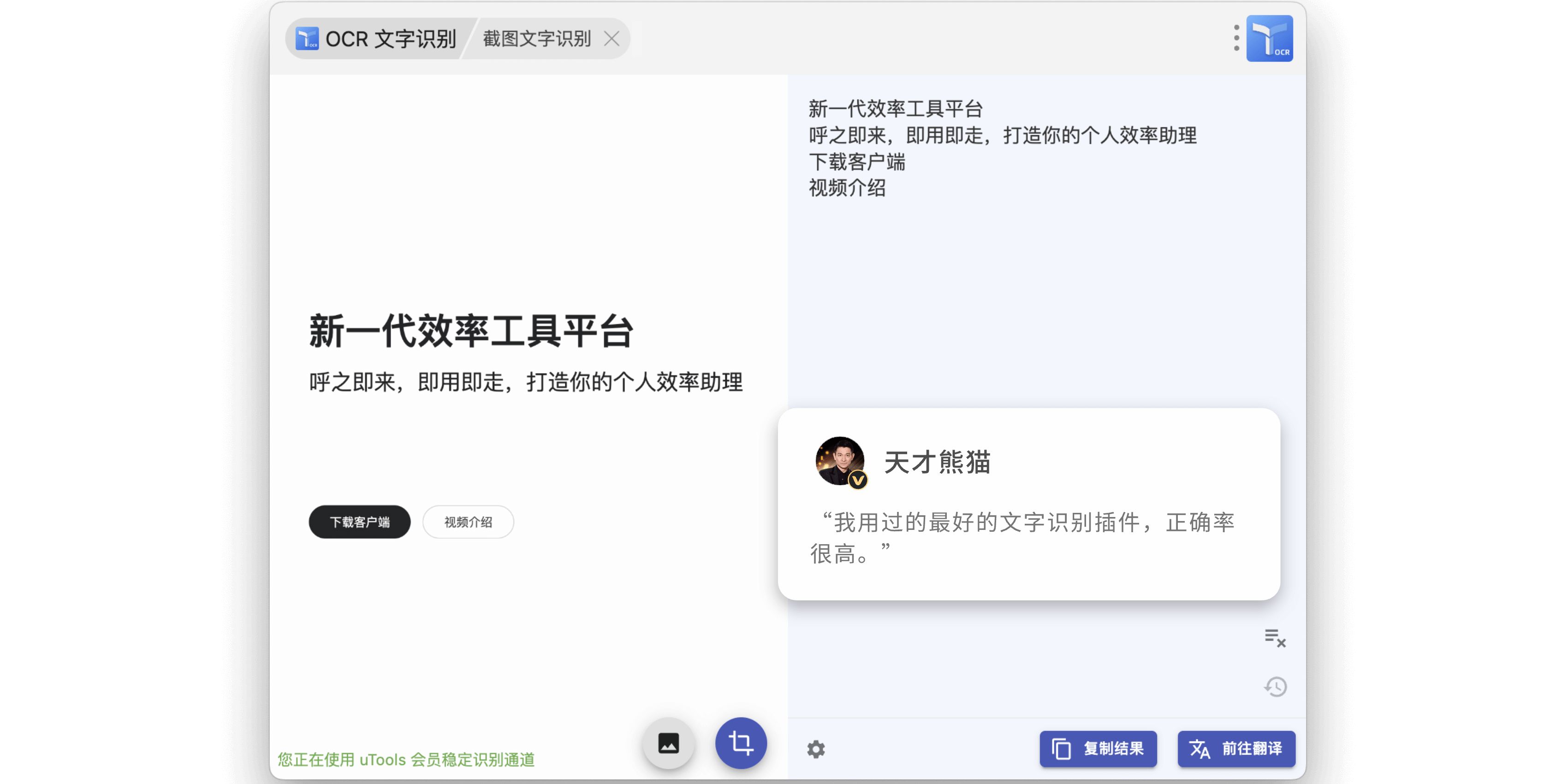
Task: Click the 新一代效率工具平台 heading in preview
Action: tap(471, 332)
